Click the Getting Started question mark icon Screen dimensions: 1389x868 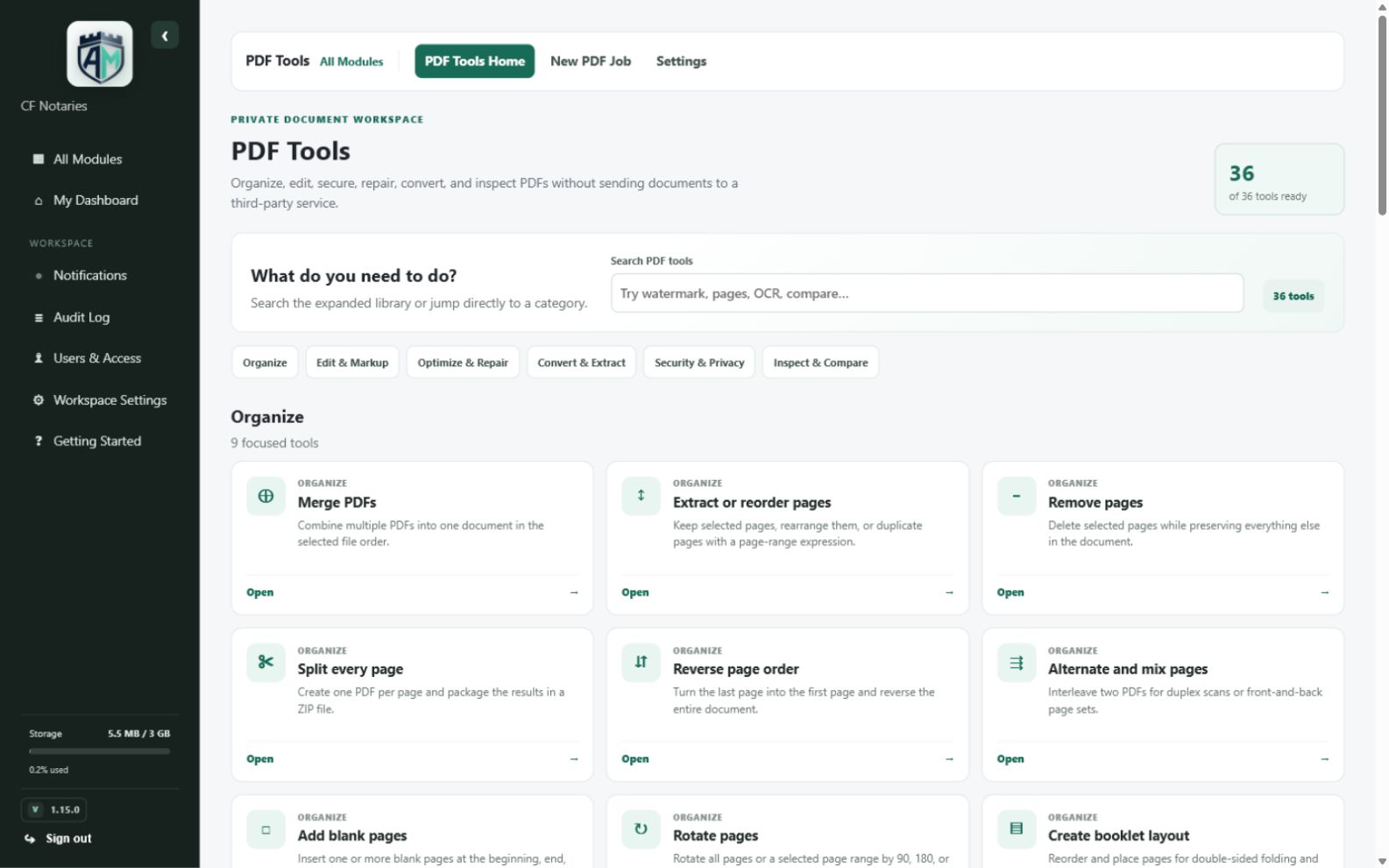coord(39,441)
